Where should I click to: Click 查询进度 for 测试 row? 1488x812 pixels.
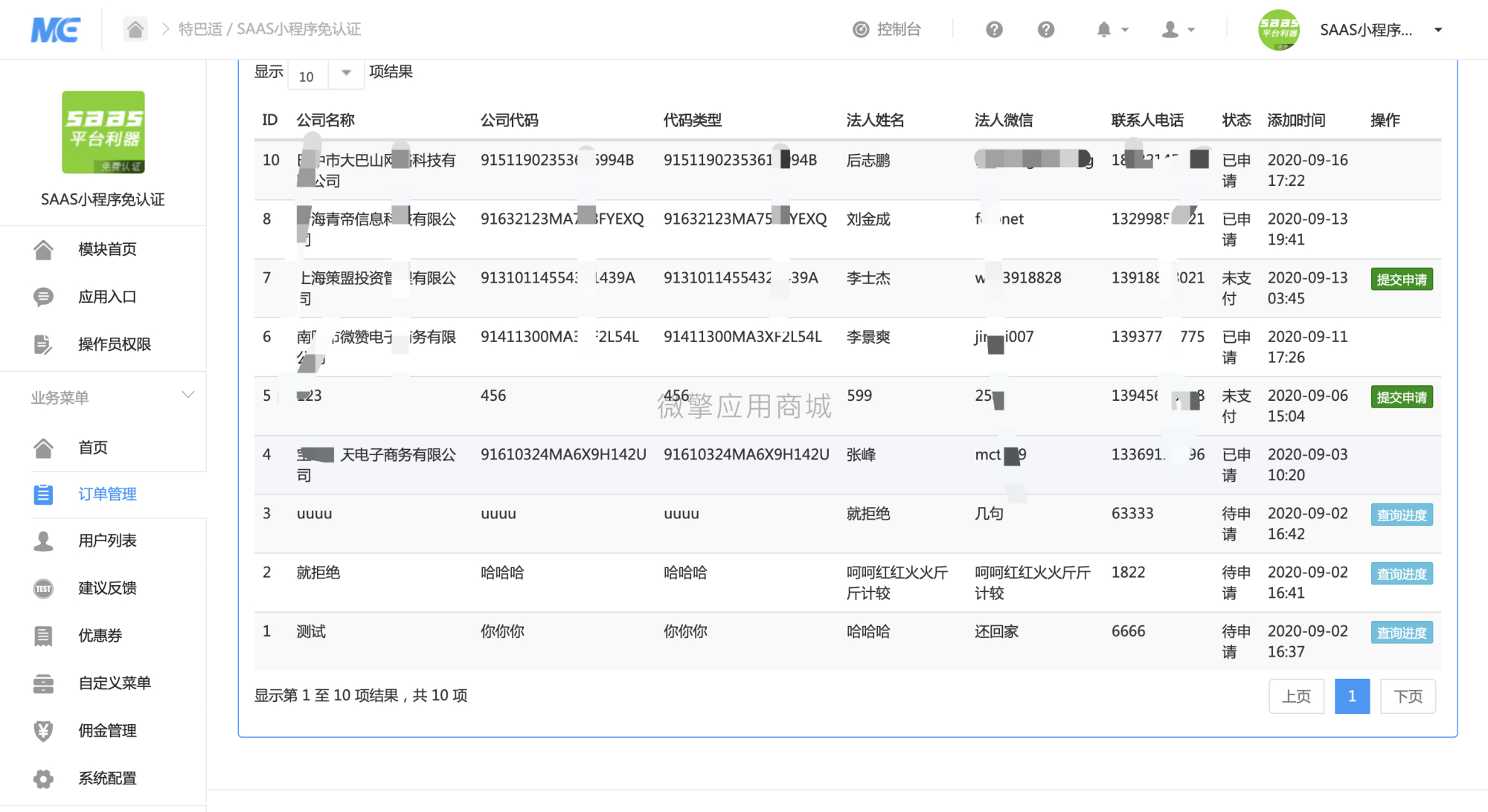coord(1402,633)
